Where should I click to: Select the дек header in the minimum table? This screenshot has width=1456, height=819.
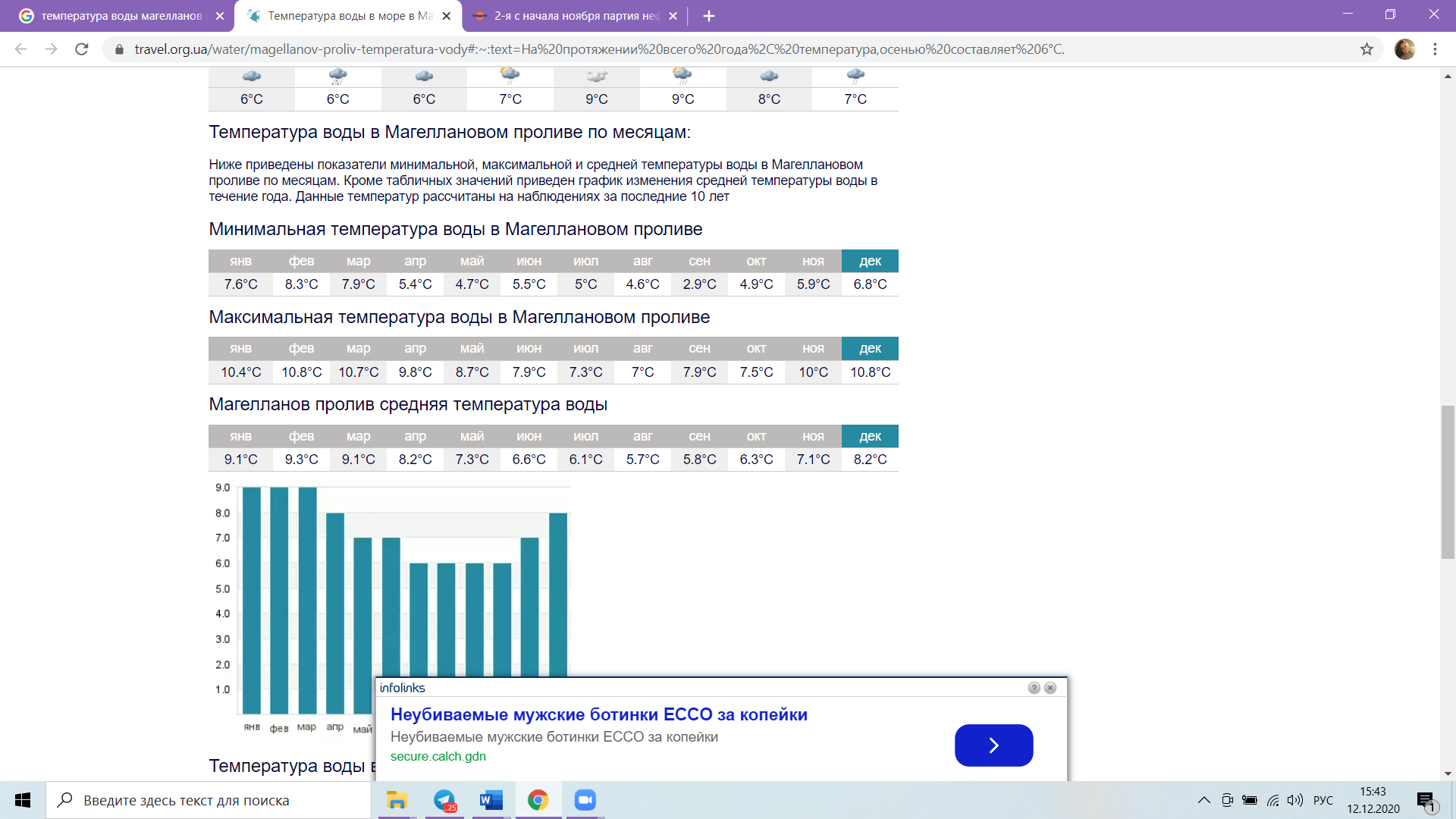tap(870, 261)
